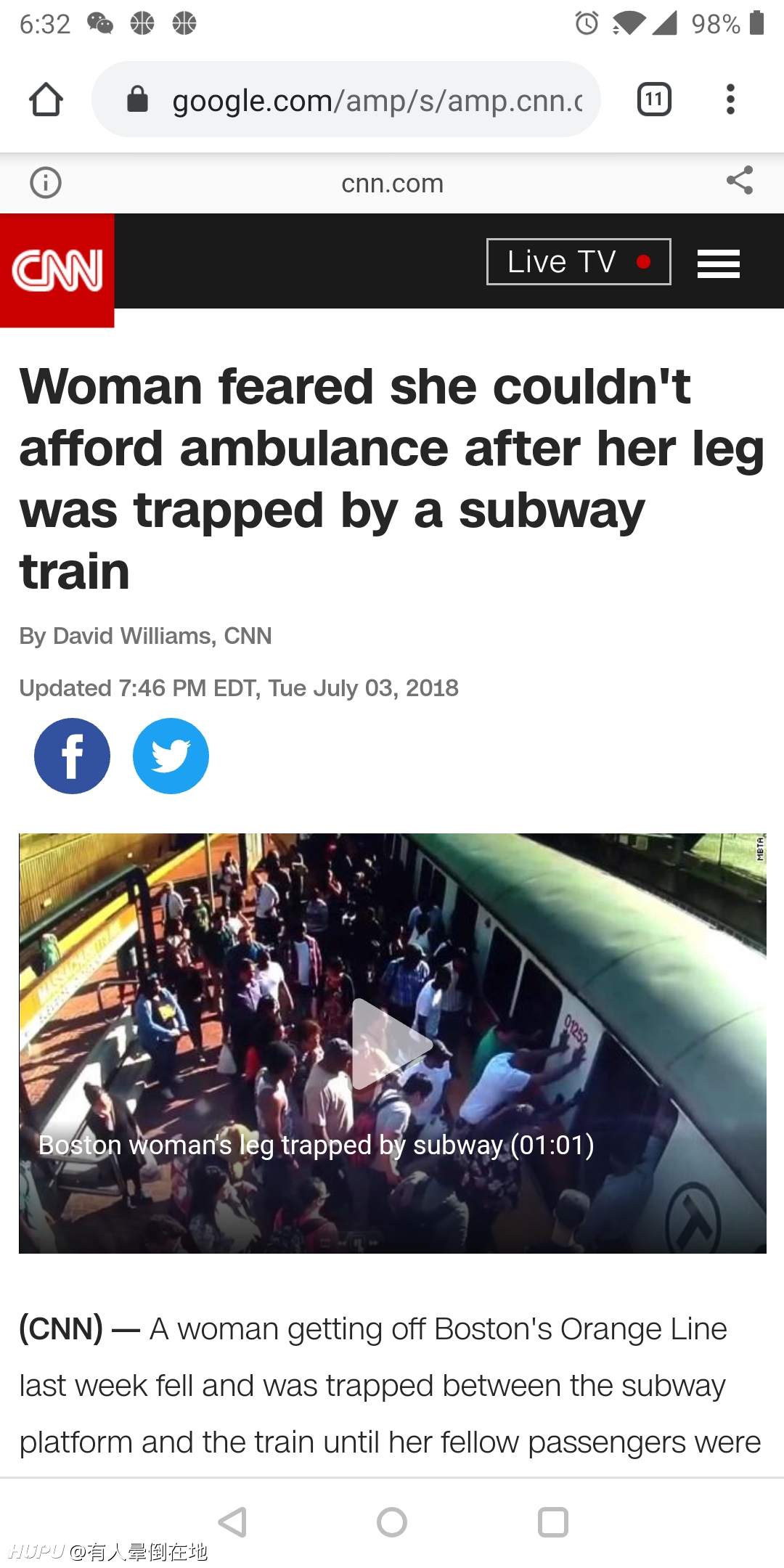Share the article on Twitter

[x=171, y=756]
